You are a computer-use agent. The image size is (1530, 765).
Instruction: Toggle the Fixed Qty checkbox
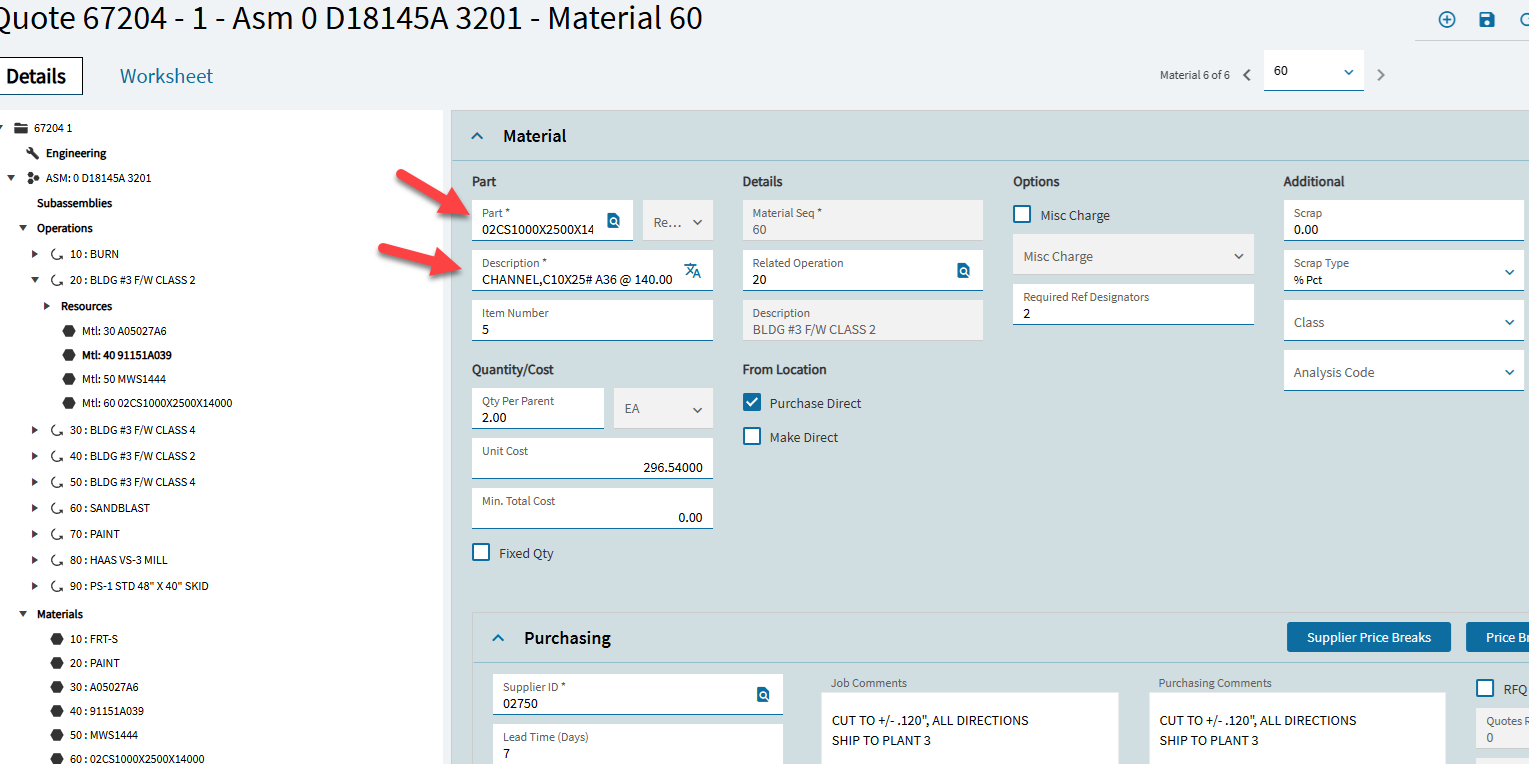click(481, 553)
